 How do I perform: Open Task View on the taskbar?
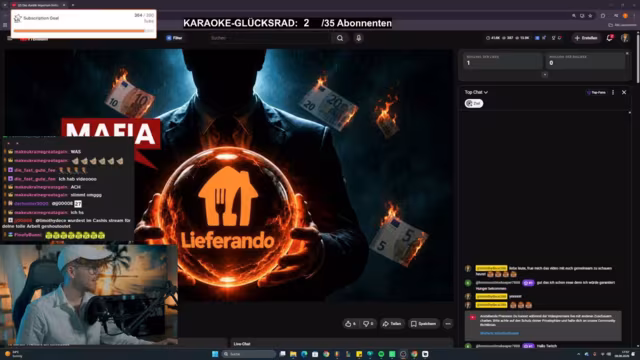tap(282, 354)
